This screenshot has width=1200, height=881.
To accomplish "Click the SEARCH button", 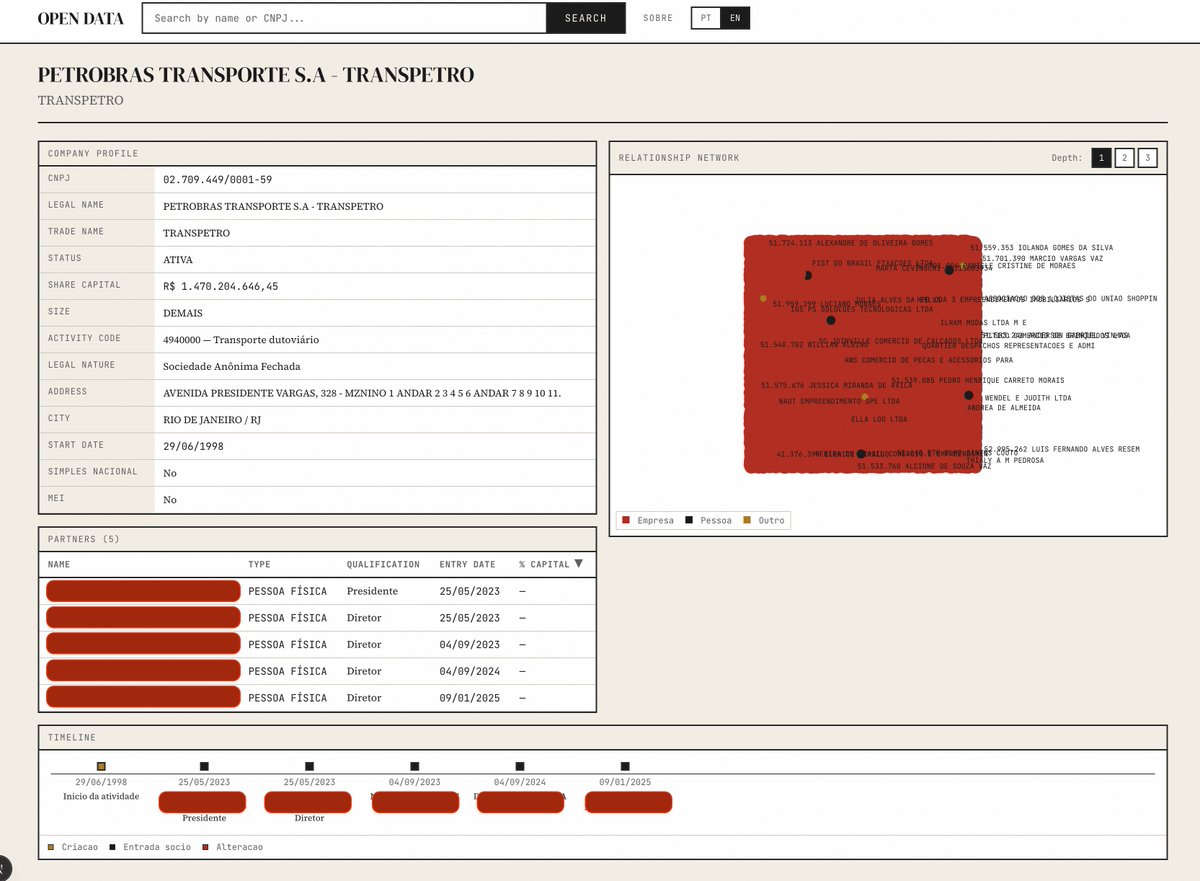I will (x=585, y=18).
